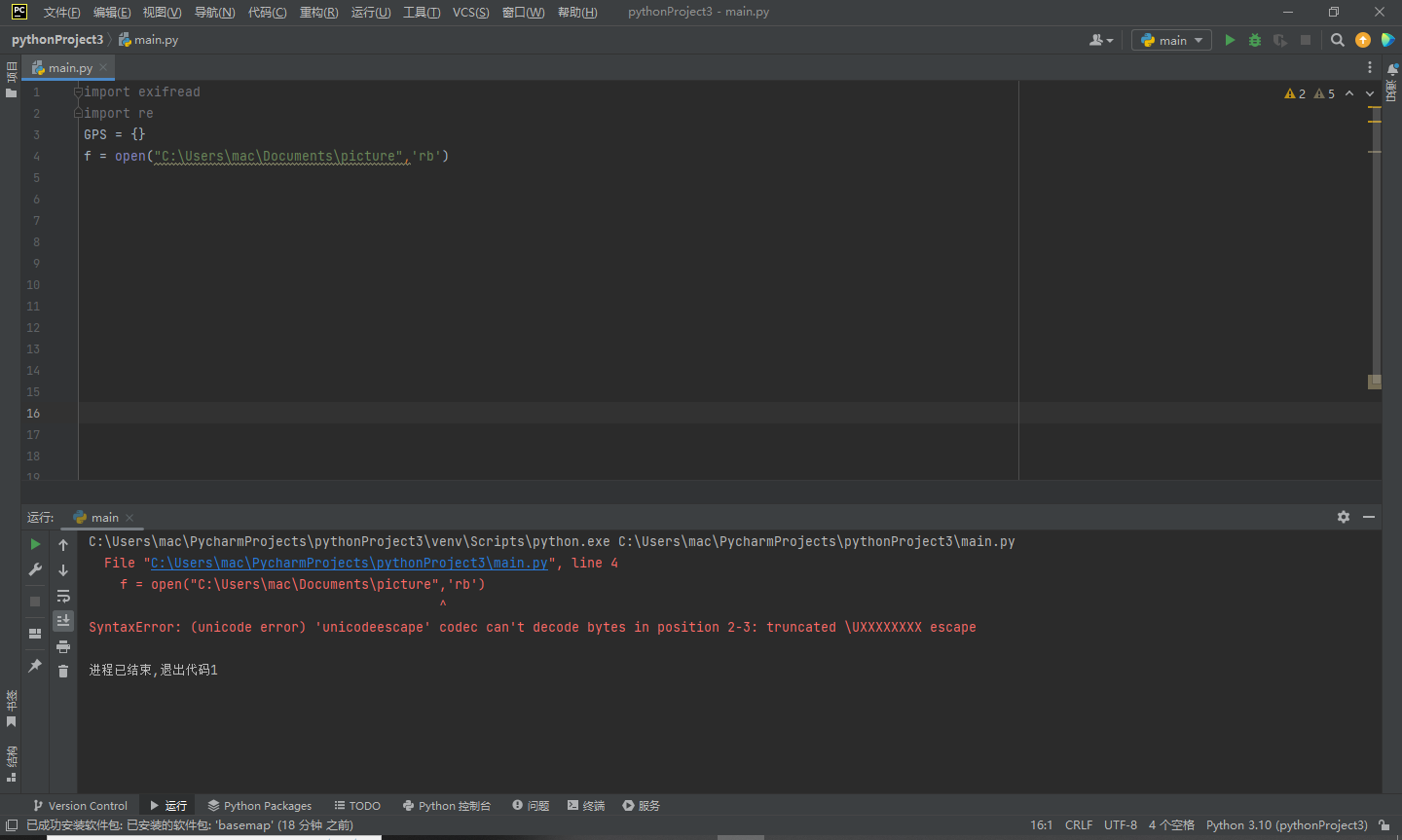Open the 文件(F) menu
Image resolution: width=1402 pixels, height=840 pixels.
tap(62, 13)
